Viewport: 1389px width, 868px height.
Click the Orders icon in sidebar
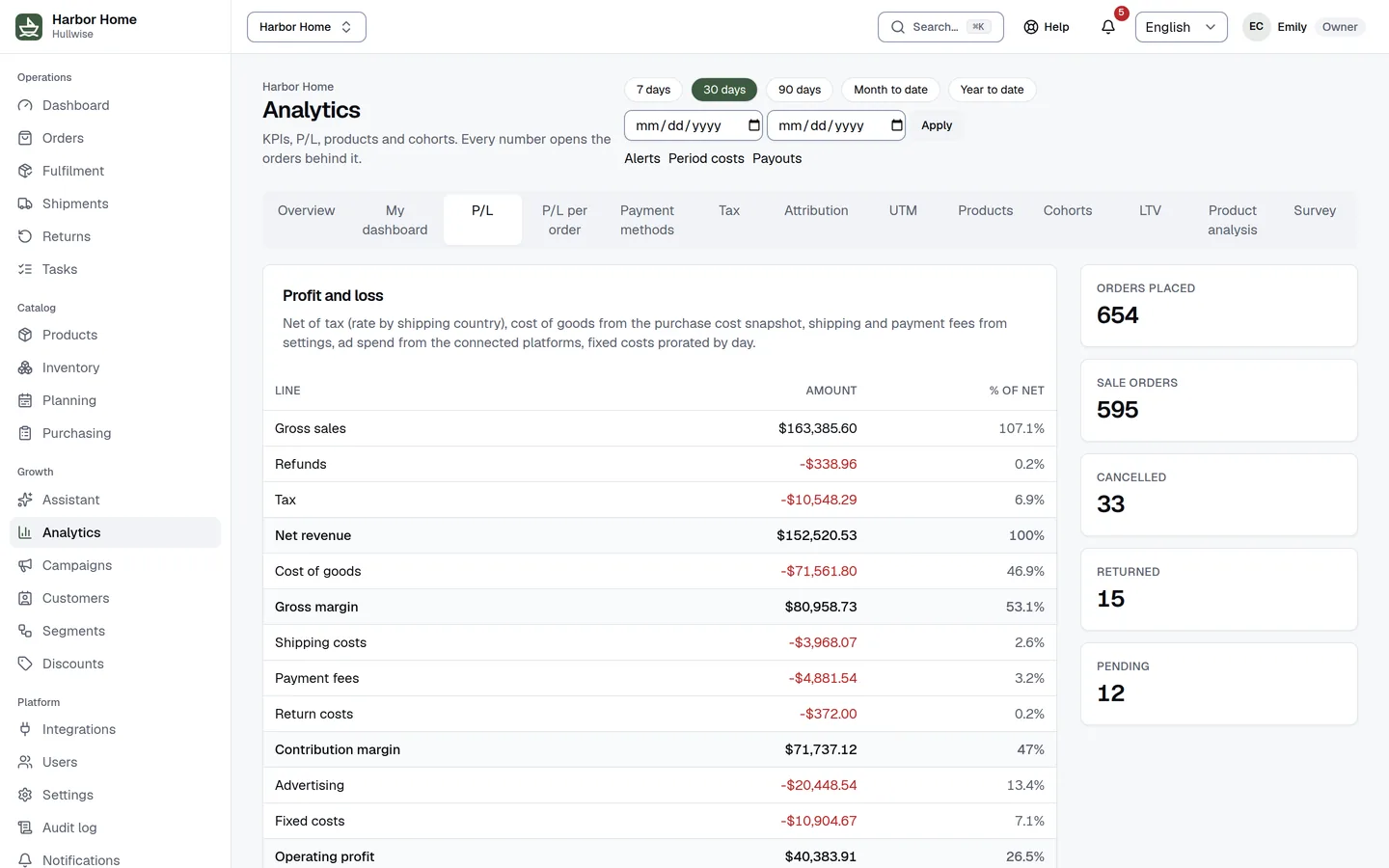[25, 138]
